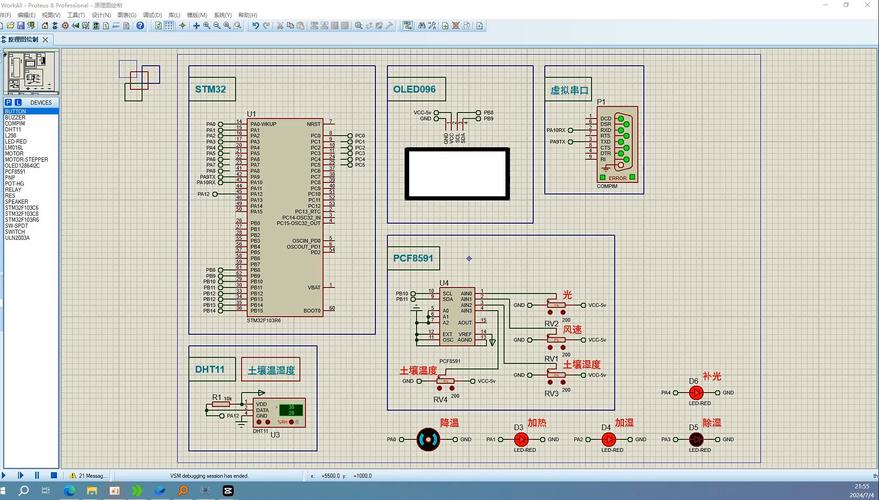The image size is (879, 500).
Task: Pause the simulation
Action: tap(37, 475)
